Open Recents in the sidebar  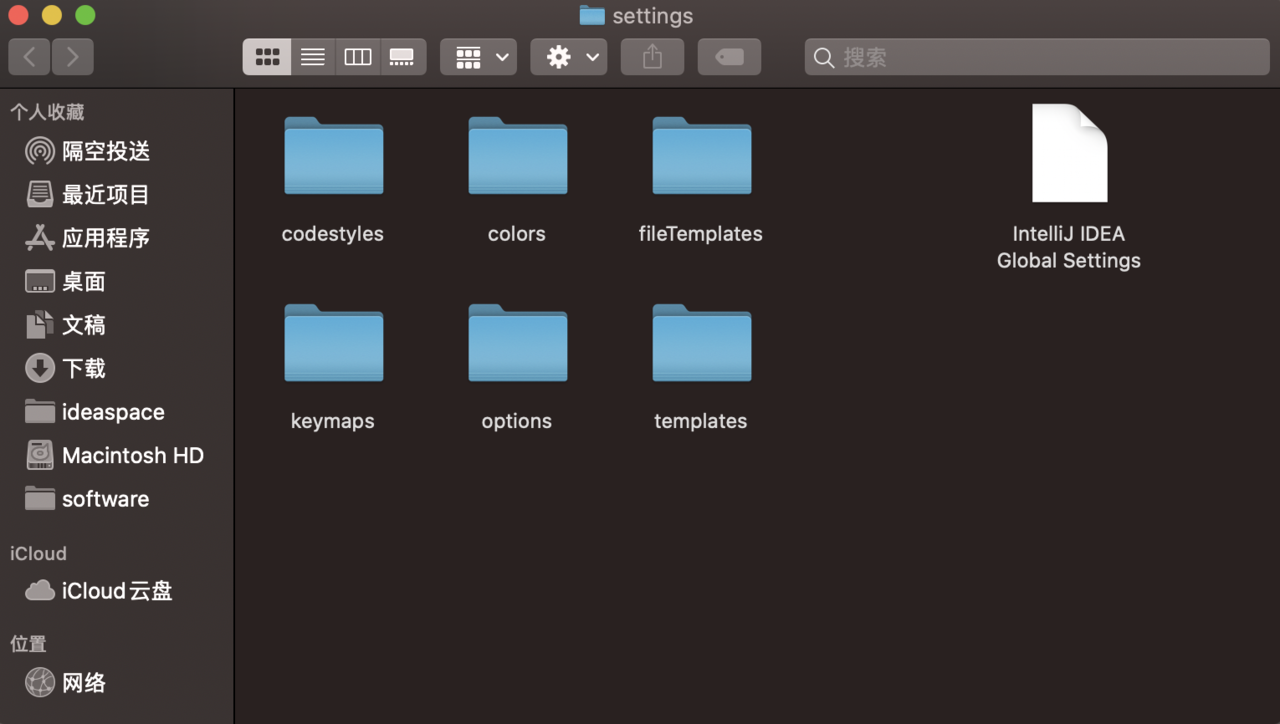click(x=105, y=195)
